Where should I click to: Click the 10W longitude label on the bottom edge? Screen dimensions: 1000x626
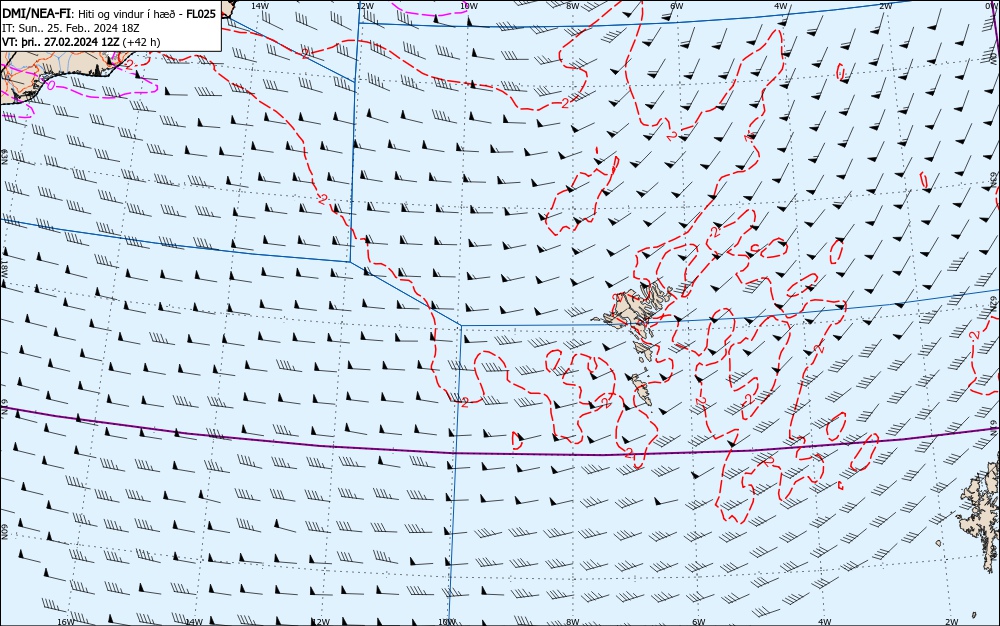click(447, 622)
